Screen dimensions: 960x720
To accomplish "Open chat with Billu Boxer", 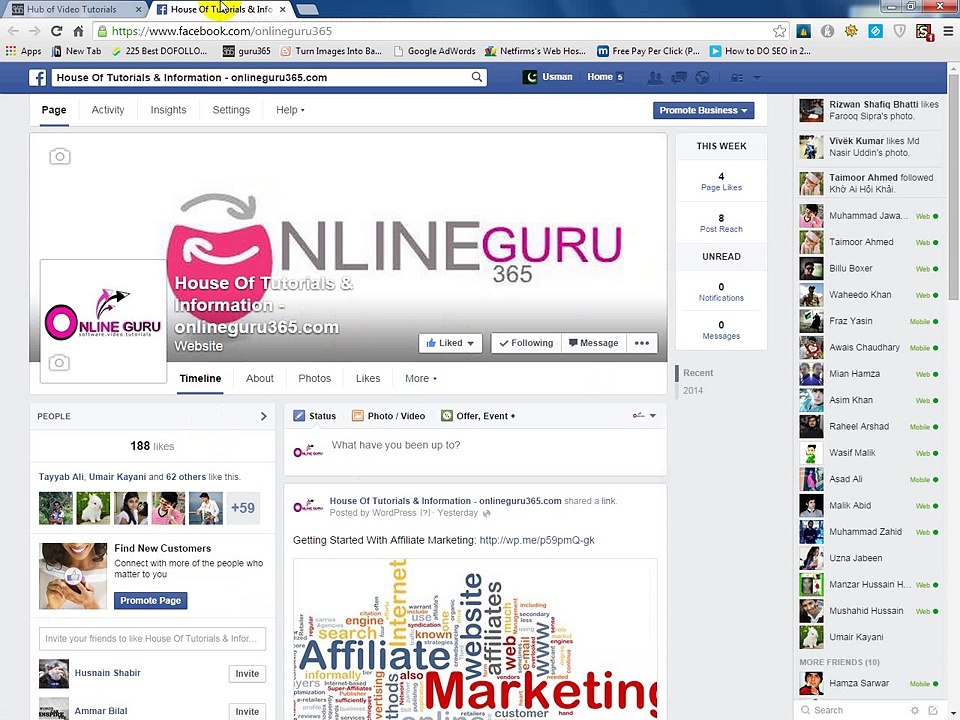I will pos(869,268).
